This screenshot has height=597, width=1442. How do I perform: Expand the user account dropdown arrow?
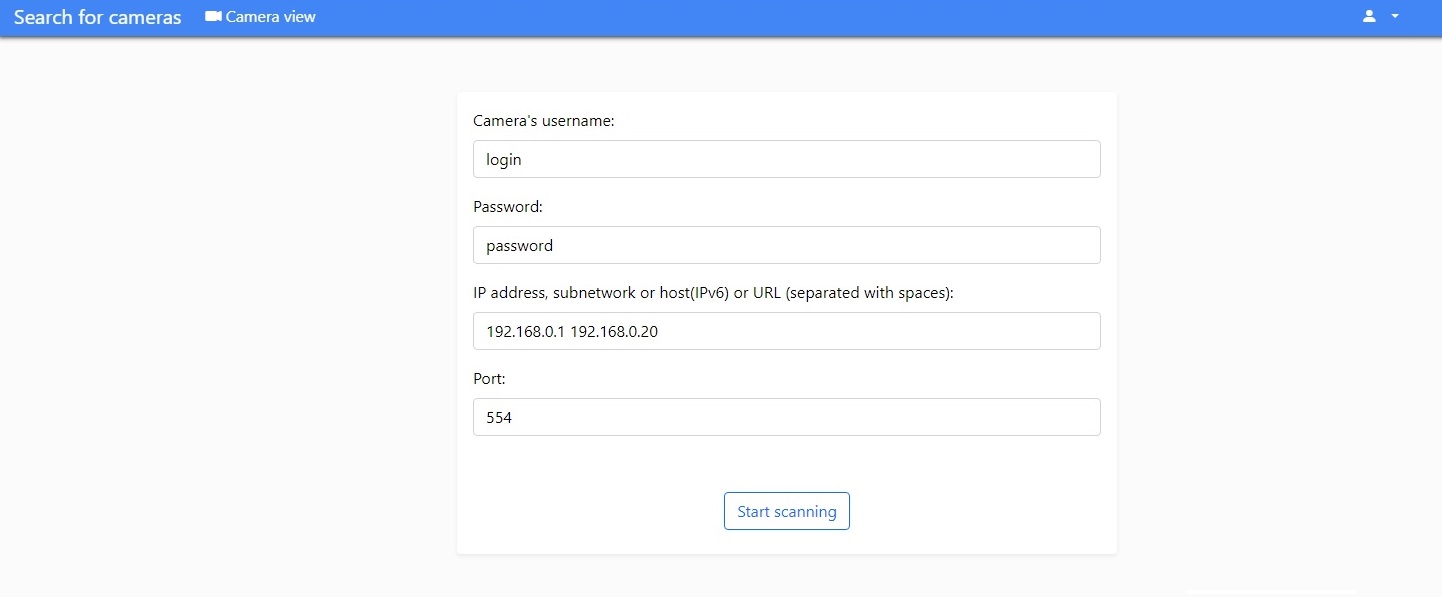(x=1395, y=17)
